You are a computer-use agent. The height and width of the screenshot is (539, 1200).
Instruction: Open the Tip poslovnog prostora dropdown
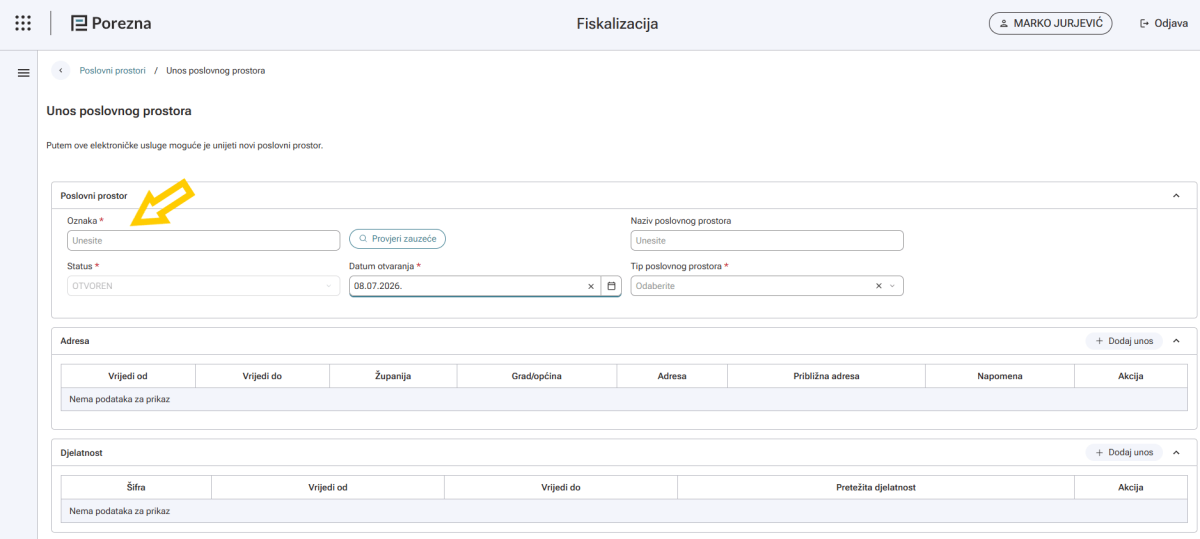[767, 286]
